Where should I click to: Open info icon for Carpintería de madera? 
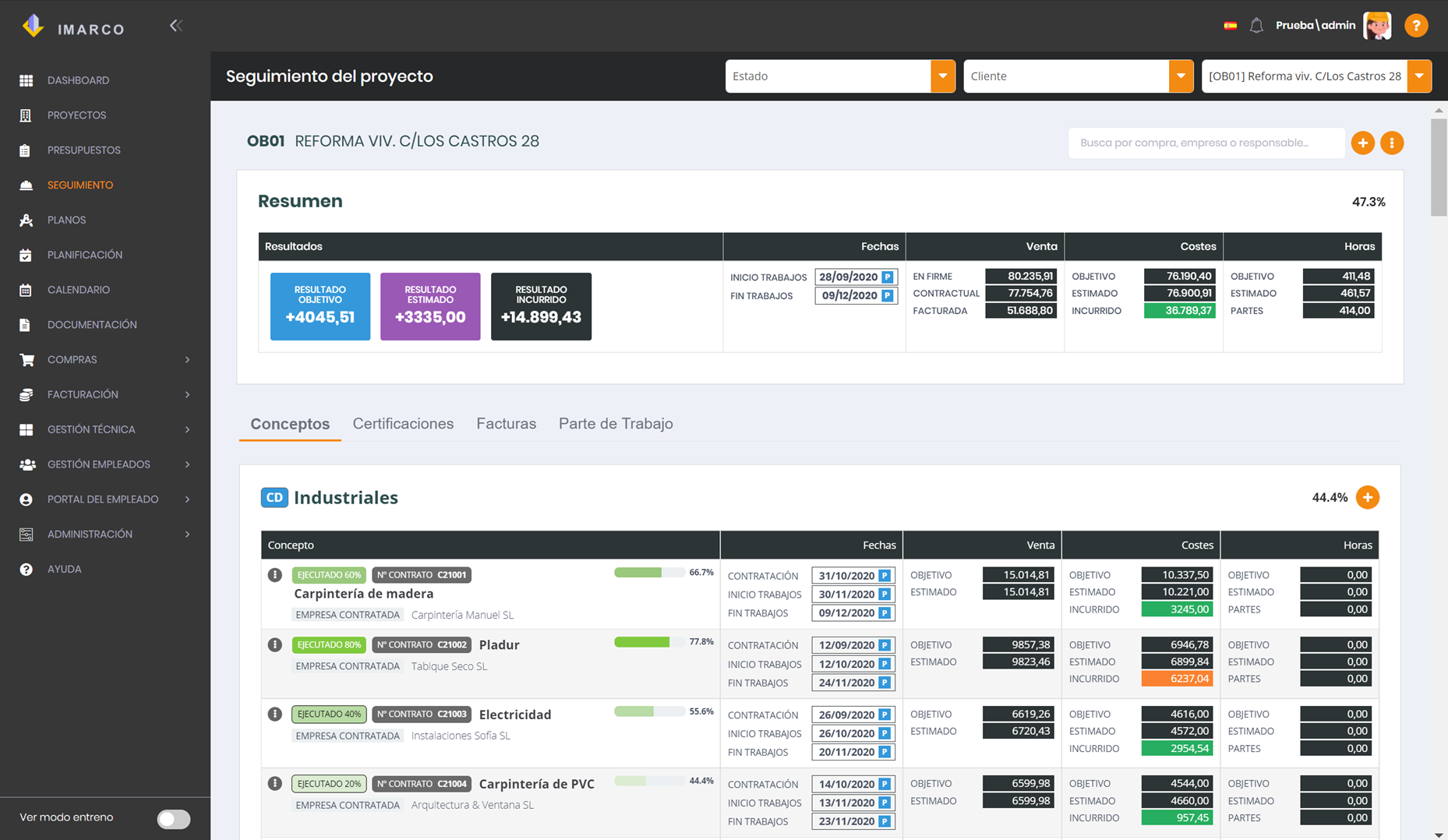[275, 575]
